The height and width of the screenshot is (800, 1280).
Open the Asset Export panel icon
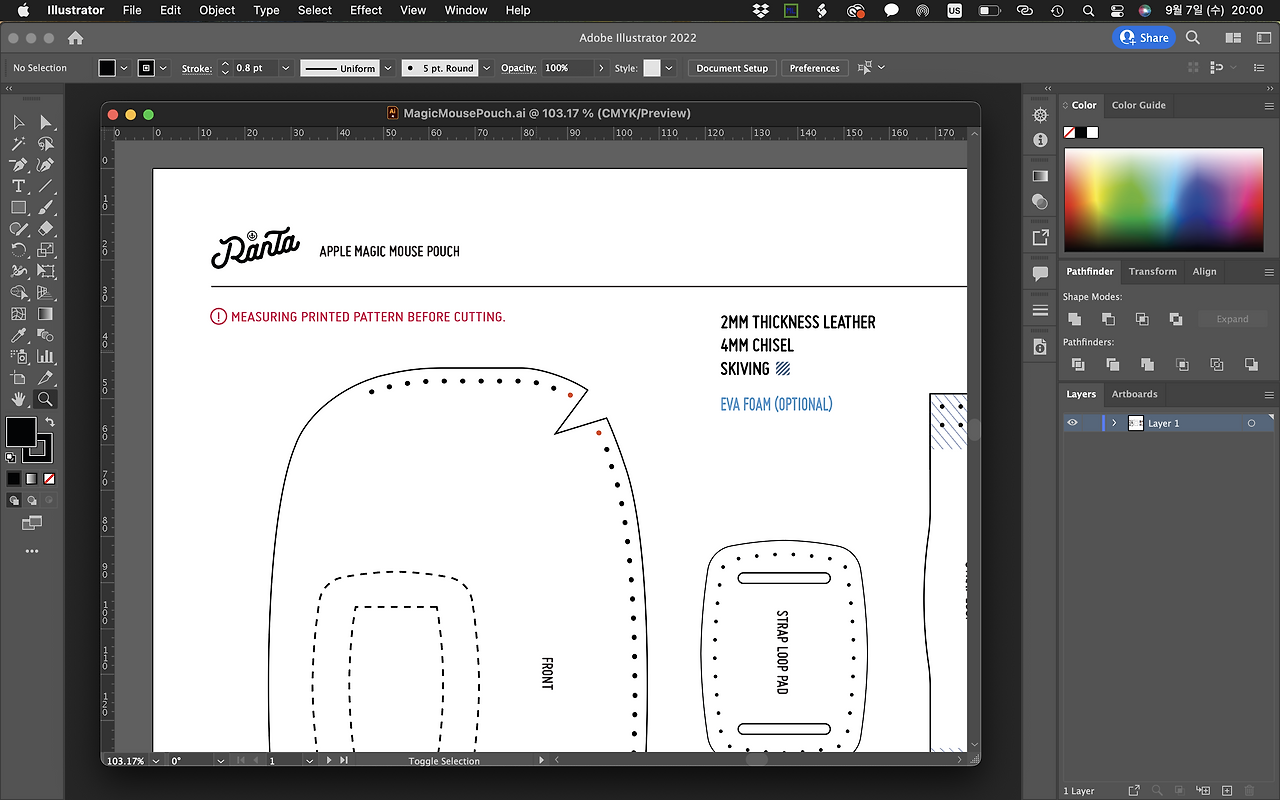1040,238
